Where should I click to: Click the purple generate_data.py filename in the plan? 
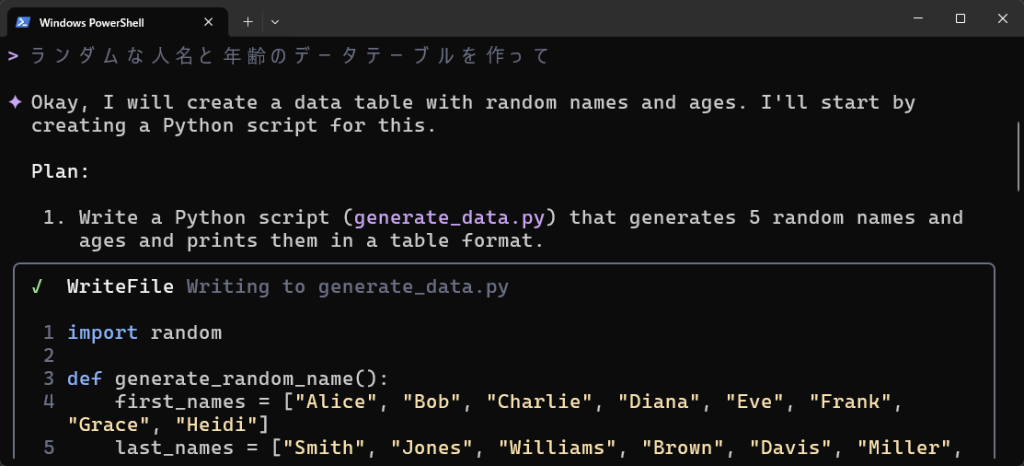tap(448, 218)
